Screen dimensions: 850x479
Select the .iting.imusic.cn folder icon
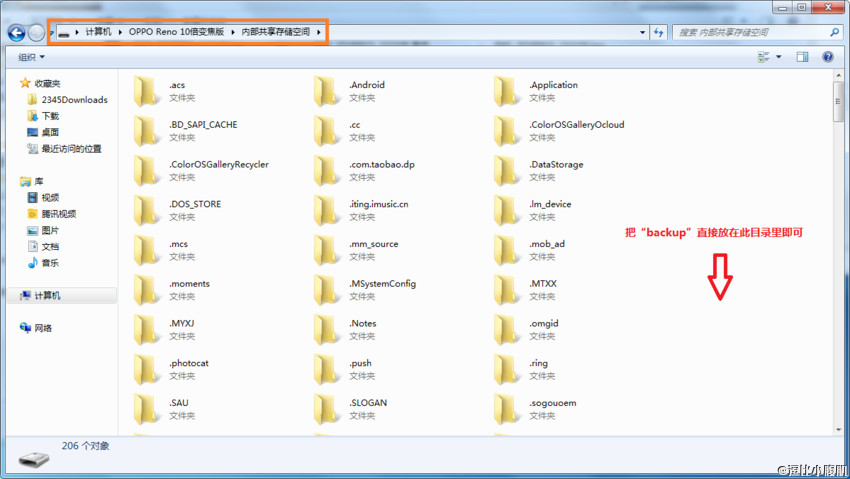point(326,210)
